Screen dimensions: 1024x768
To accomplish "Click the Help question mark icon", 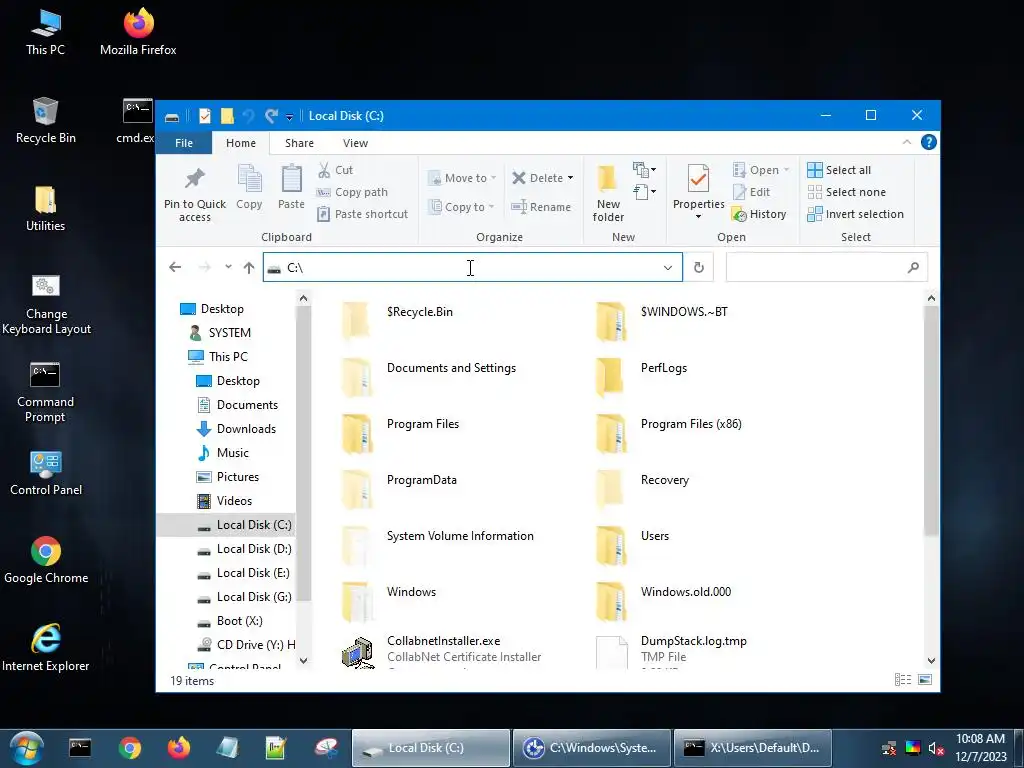I will [x=929, y=142].
